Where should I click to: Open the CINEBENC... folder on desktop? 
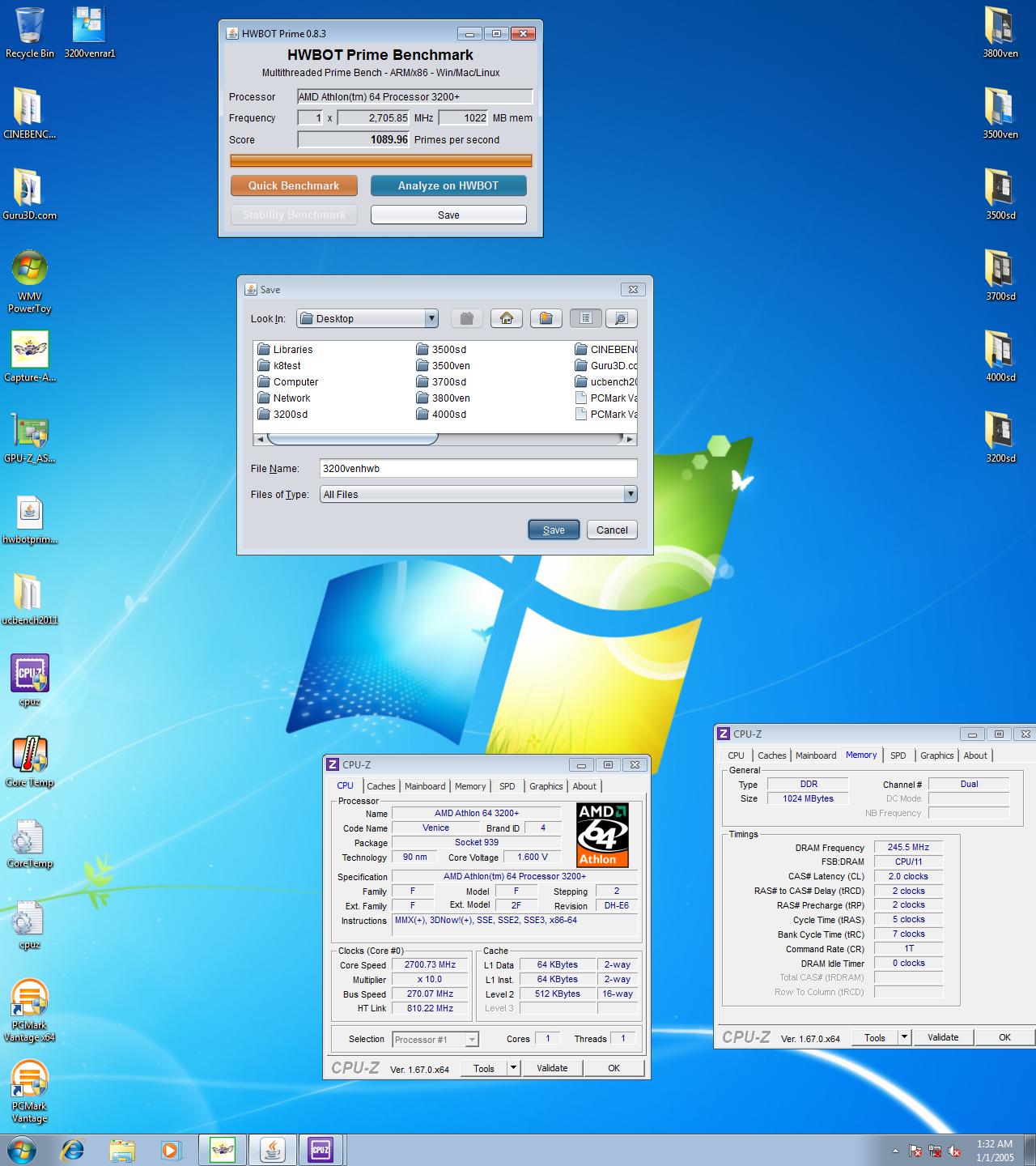point(29,113)
